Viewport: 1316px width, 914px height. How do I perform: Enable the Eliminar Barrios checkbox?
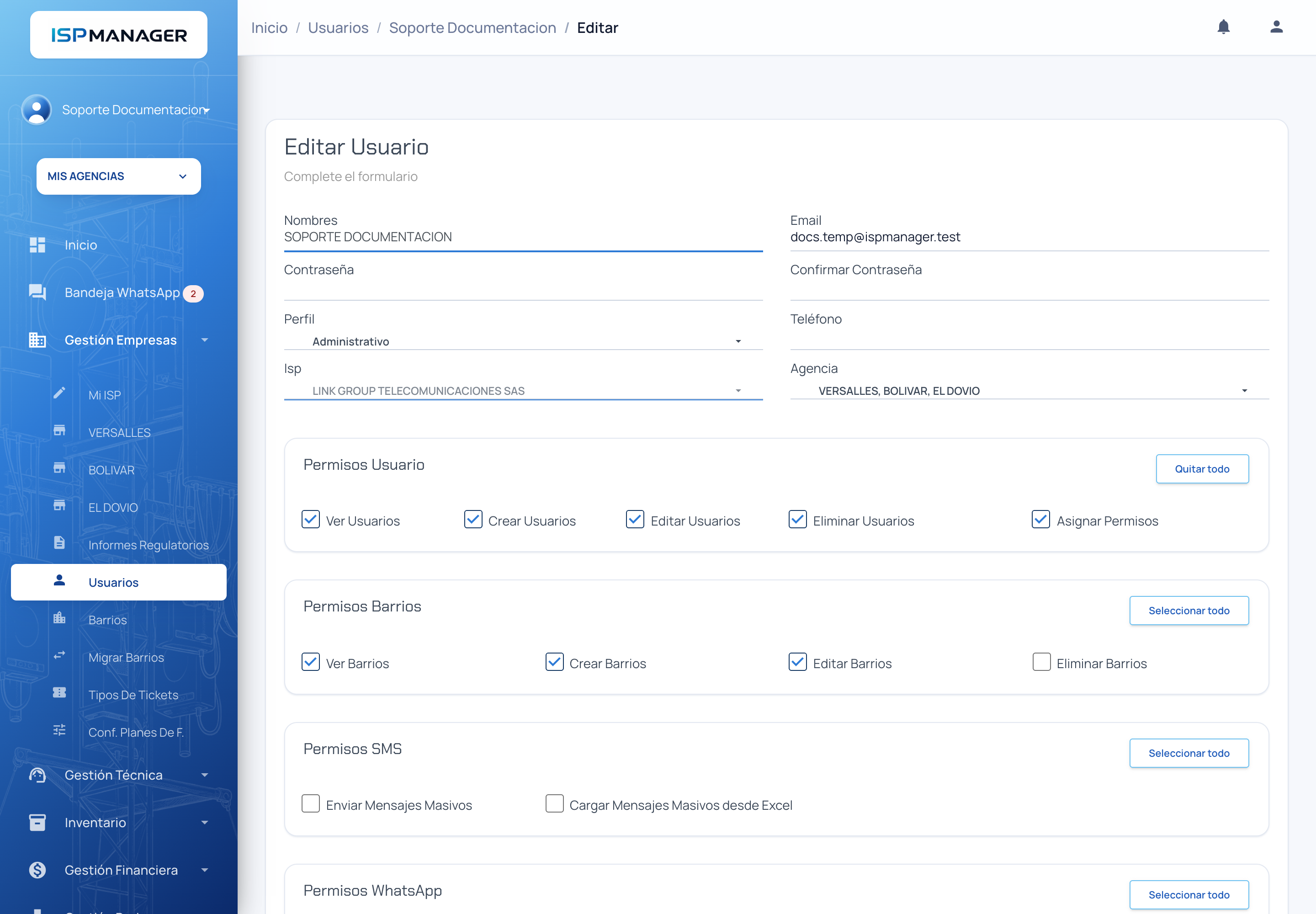coord(1041,662)
